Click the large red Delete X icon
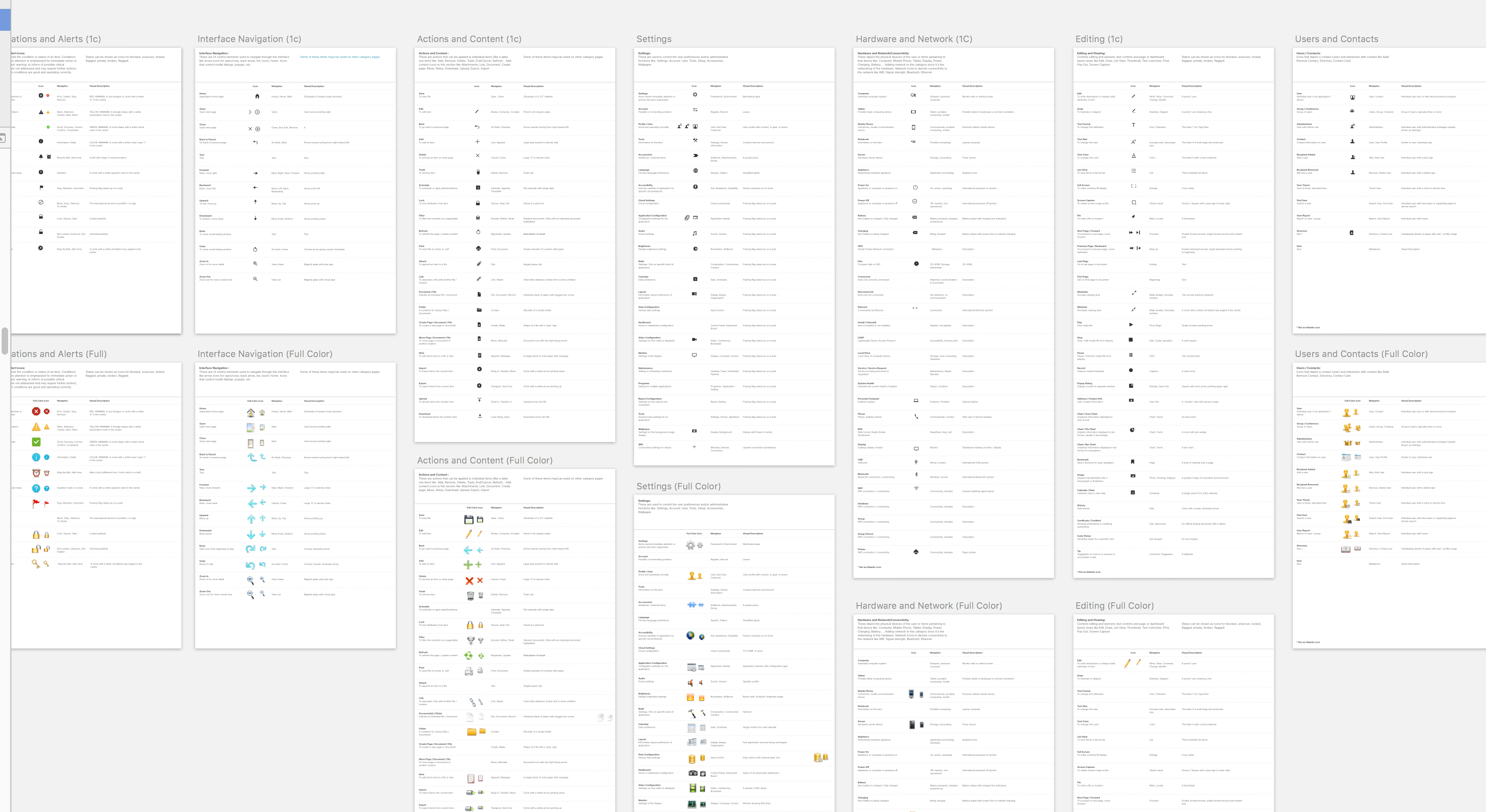This screenshot has height=812, width=1486. (x=469, y=581)
